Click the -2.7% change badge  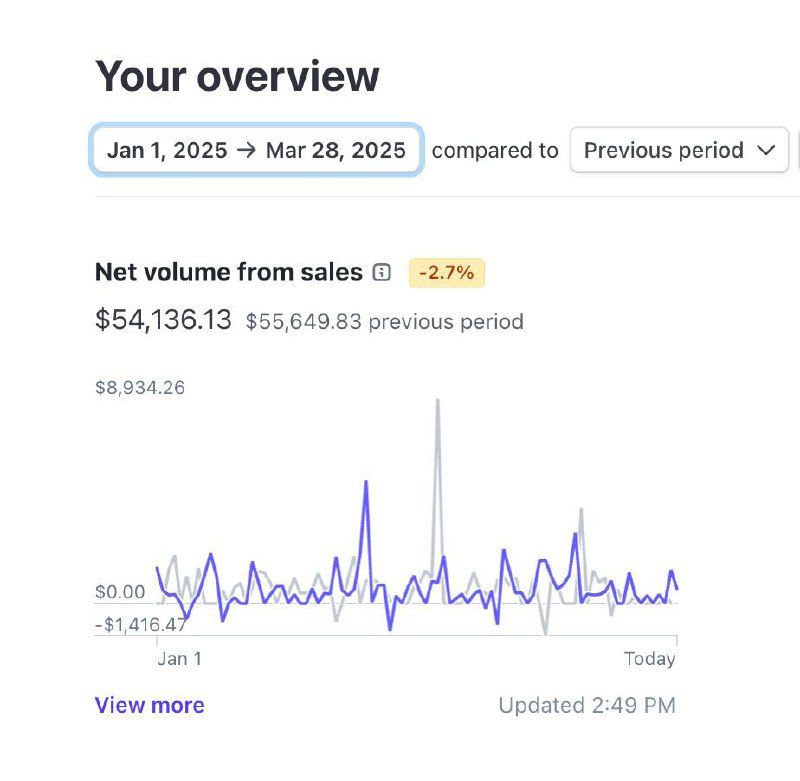(x=446, y=273)
